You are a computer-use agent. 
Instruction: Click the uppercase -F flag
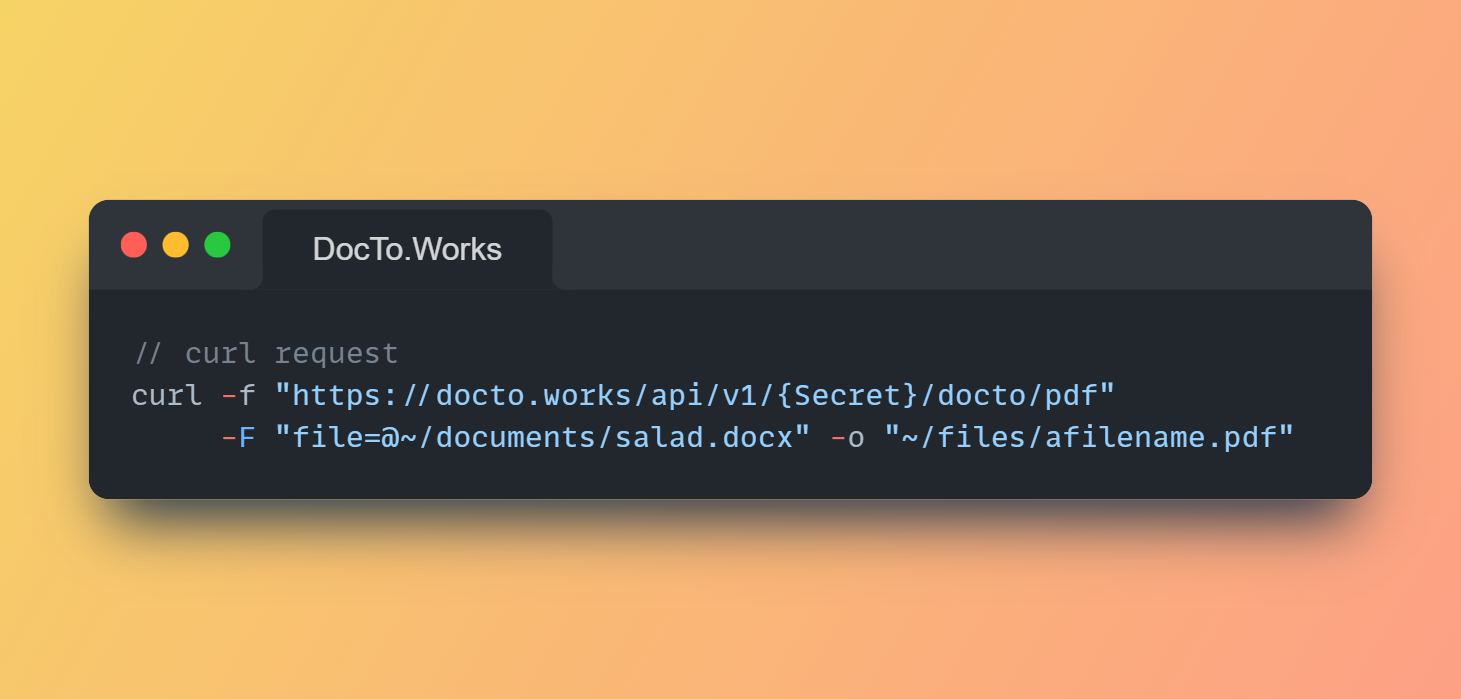point(238,437)
